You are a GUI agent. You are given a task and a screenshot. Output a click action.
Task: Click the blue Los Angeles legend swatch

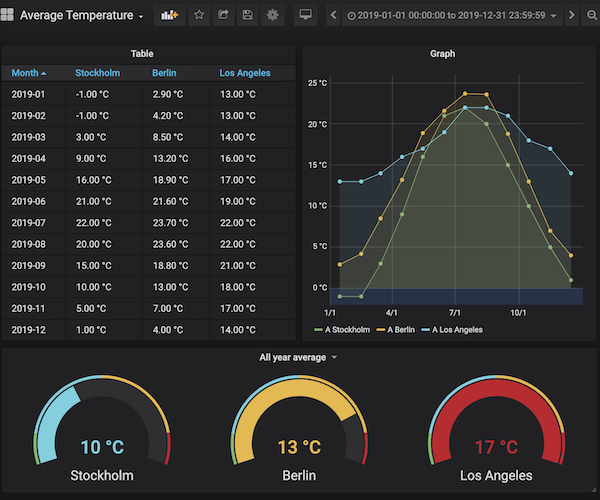tap(426, 330)
